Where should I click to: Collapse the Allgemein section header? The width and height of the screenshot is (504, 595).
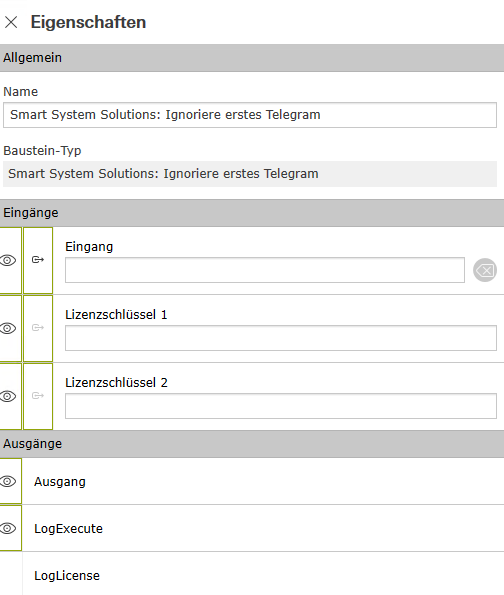tap(252, 58)
